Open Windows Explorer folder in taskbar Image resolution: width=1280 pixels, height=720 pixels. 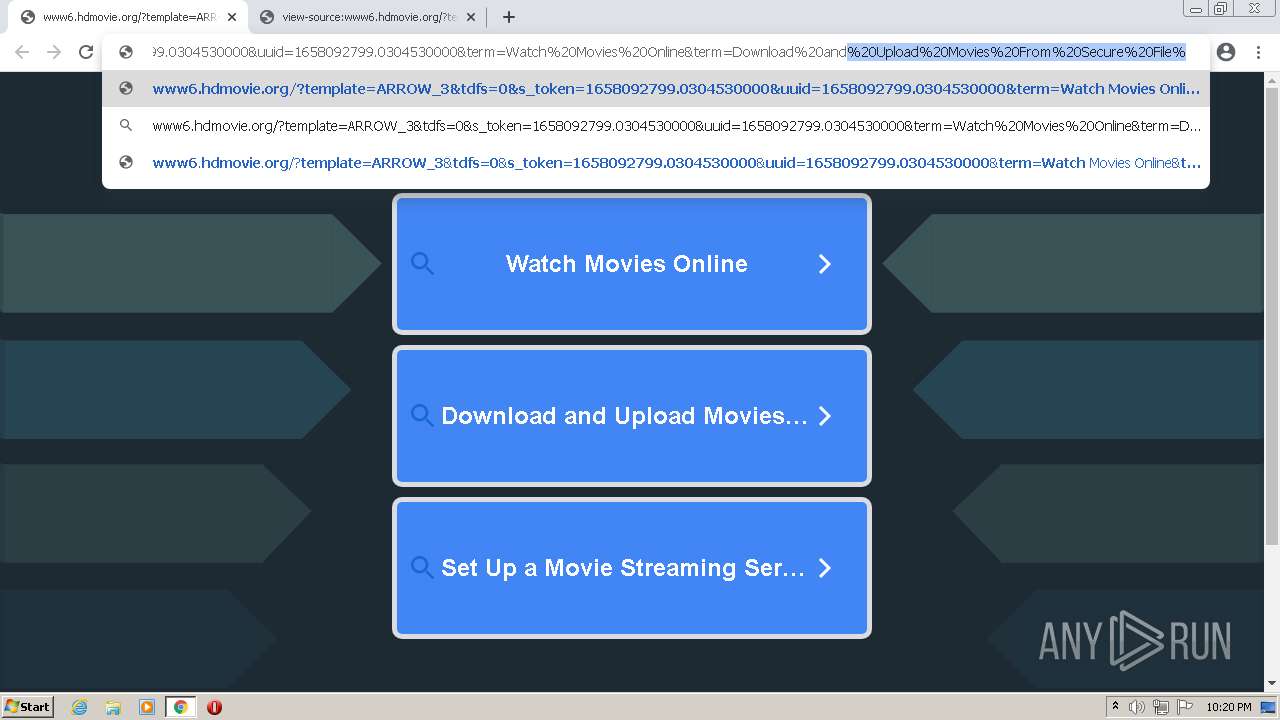113,707
